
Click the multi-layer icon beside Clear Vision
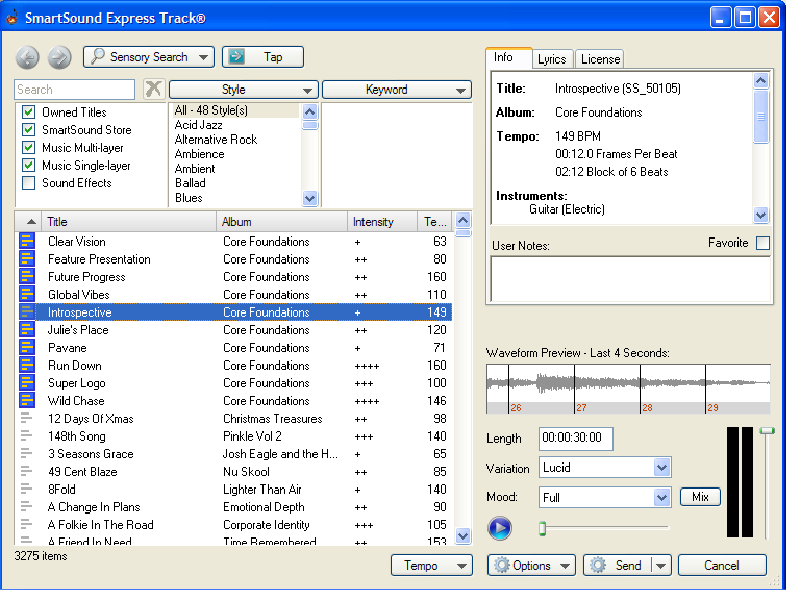tap(27, 241)
